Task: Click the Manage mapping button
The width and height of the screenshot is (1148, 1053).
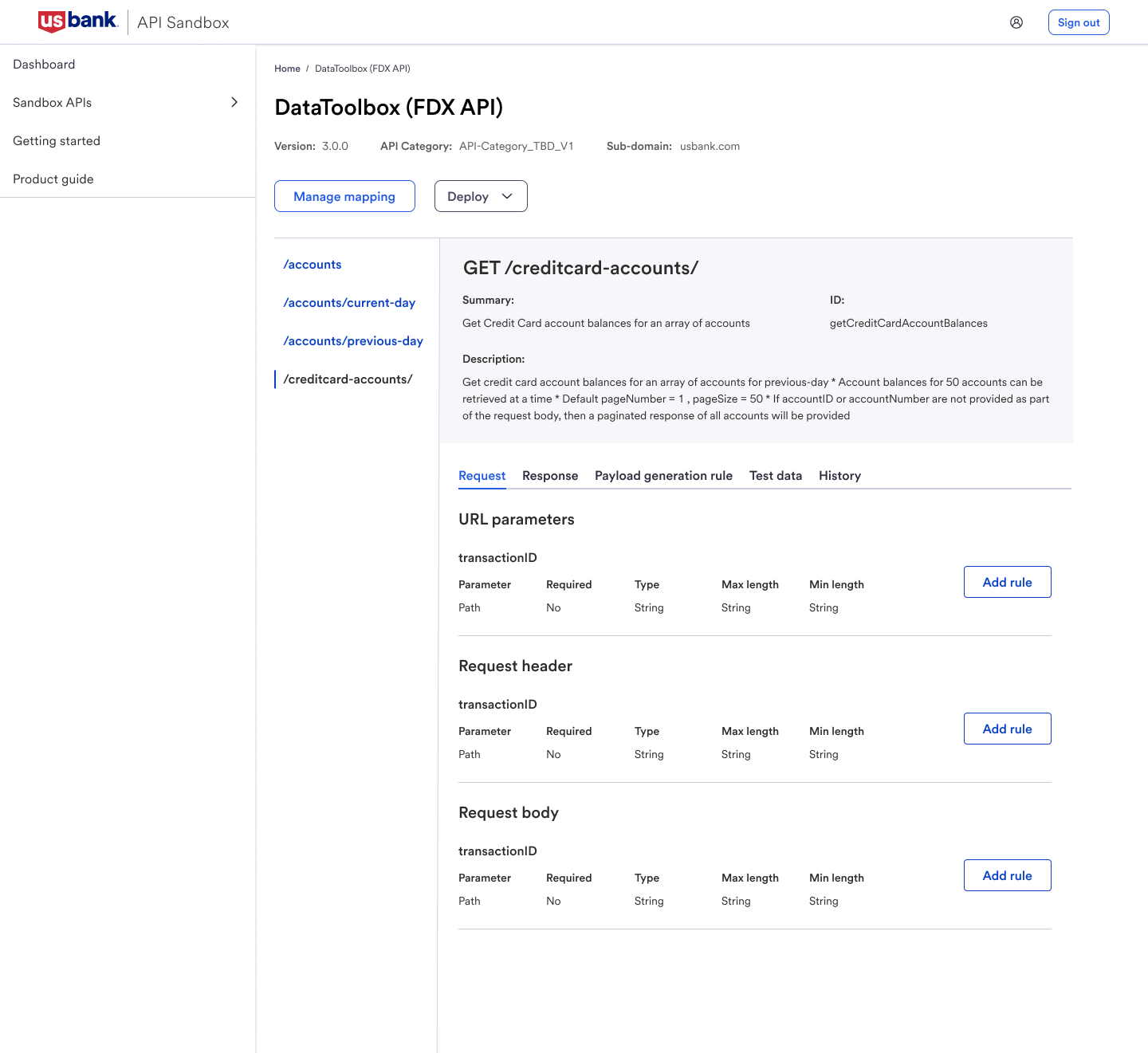Action: click(344, 196)
